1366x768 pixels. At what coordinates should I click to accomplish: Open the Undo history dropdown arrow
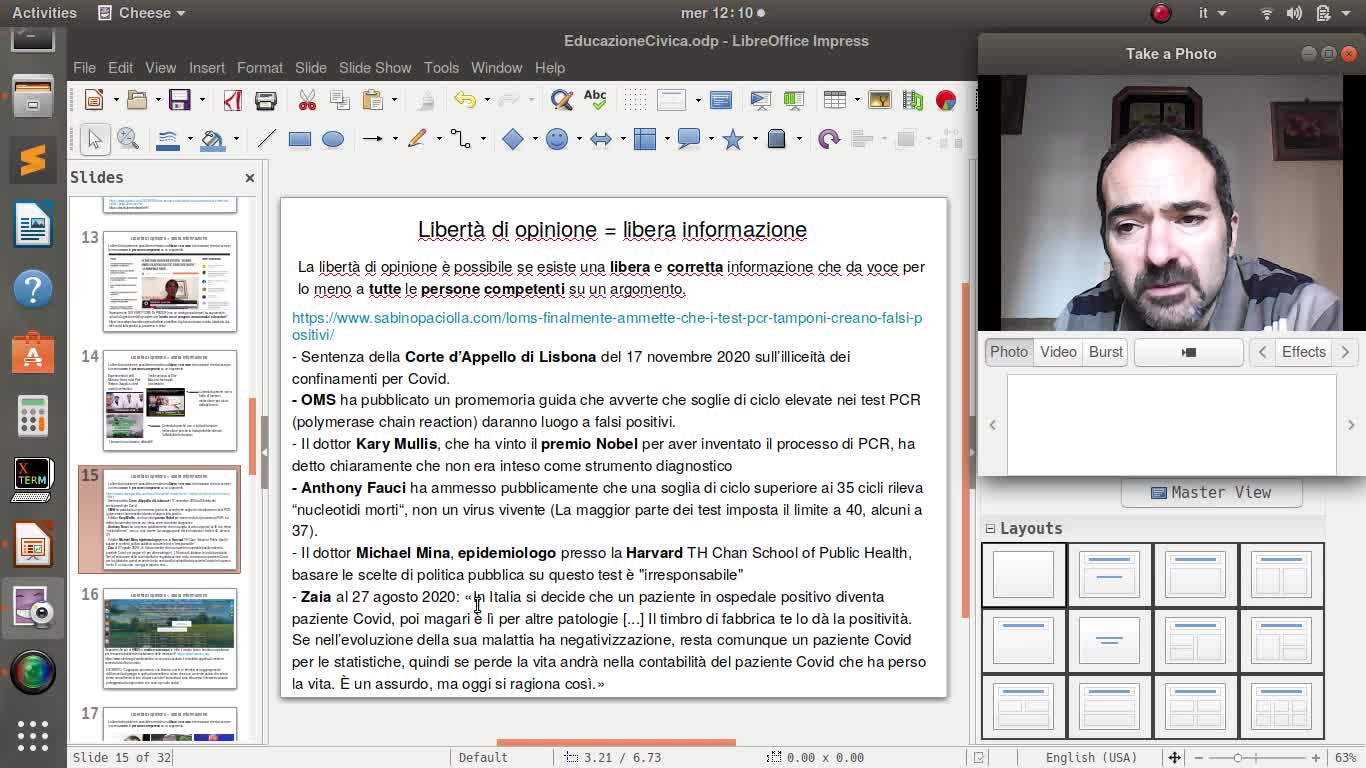pos(486,100)
